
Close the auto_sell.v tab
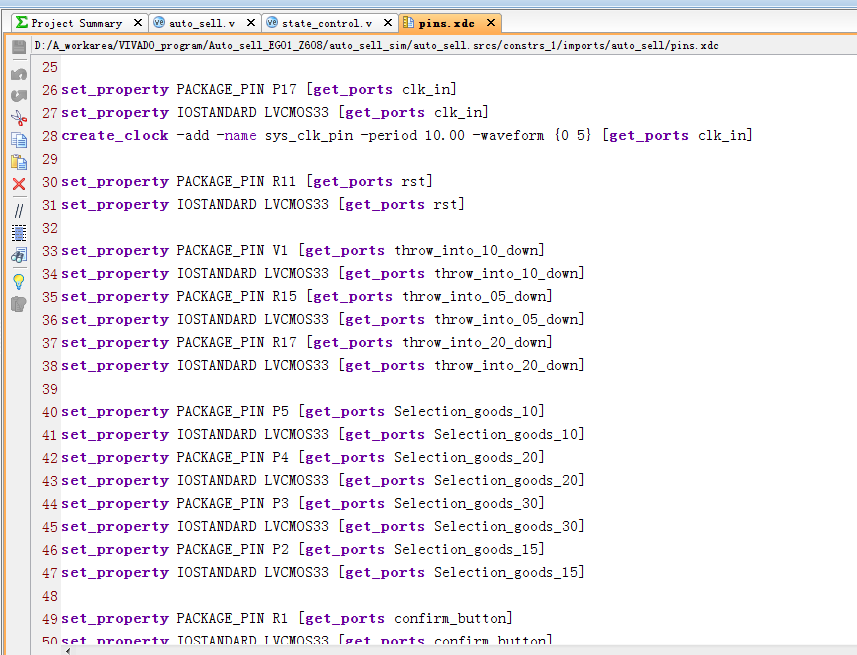tap(250, 22)
